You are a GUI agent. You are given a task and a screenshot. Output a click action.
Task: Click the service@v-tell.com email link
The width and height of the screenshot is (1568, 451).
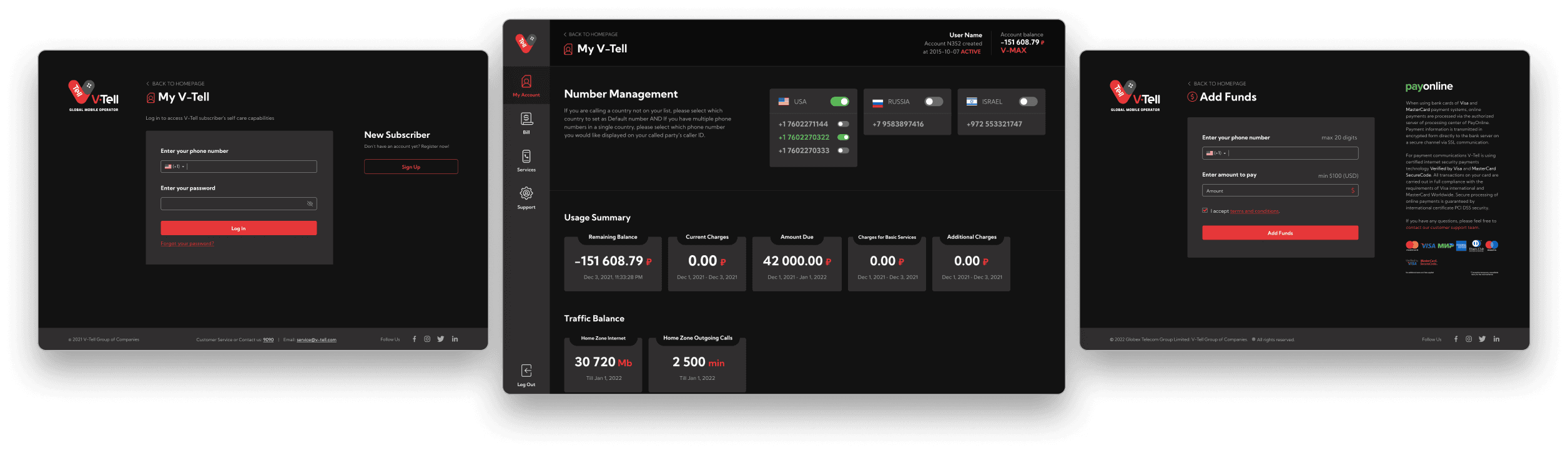point(317,340)
